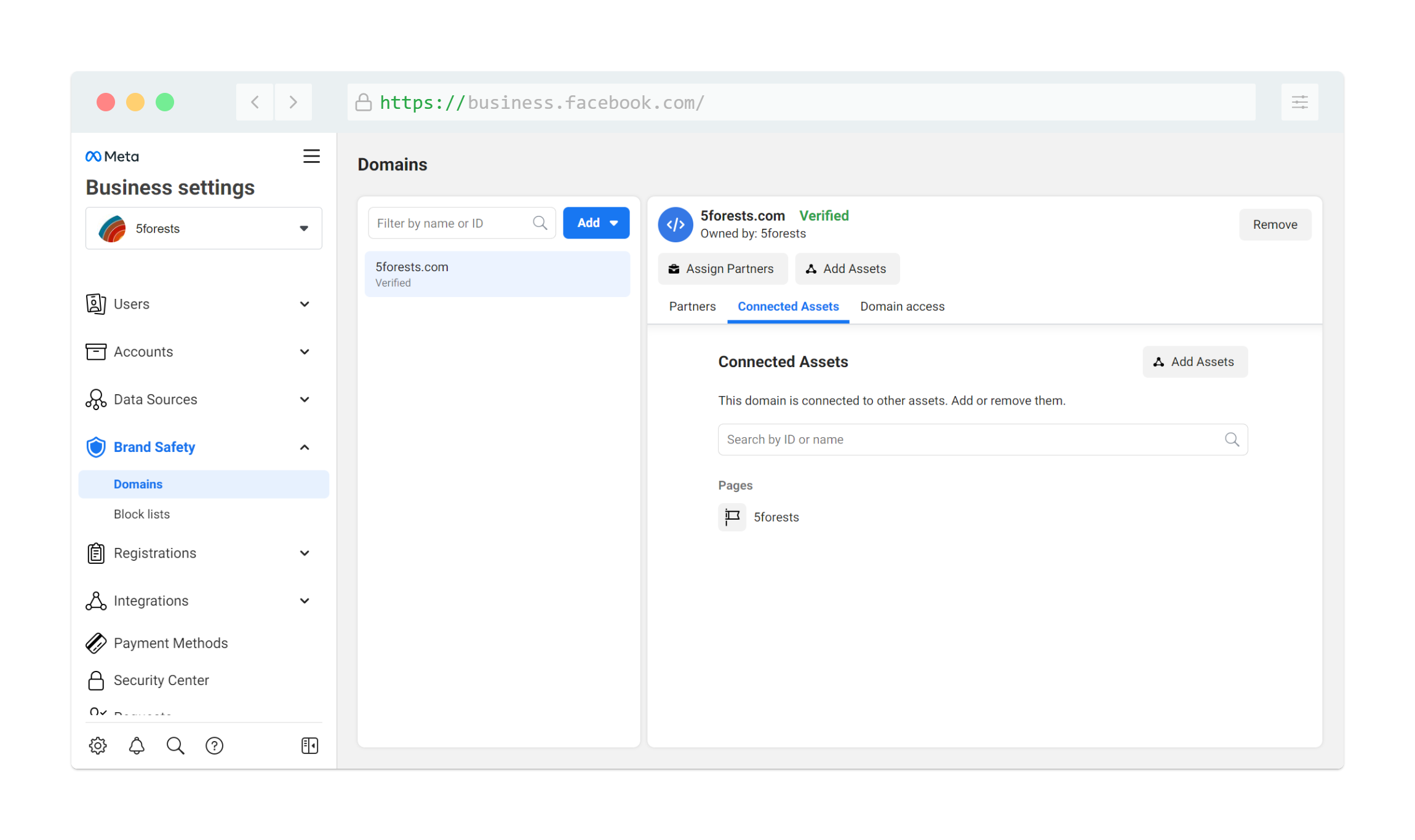Click the Remove domain button
This screenshot has height=840, width=1415.
1275,224
